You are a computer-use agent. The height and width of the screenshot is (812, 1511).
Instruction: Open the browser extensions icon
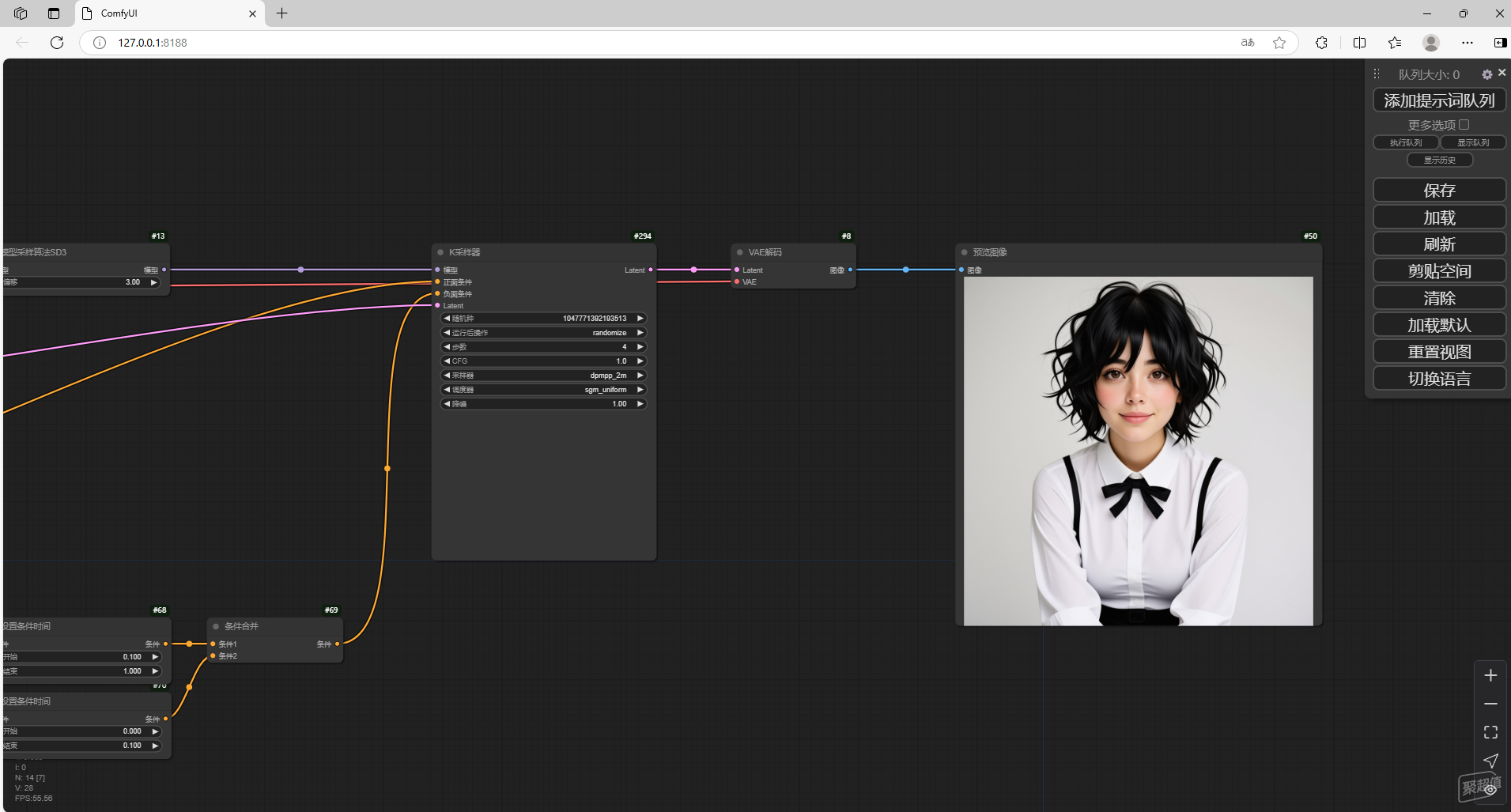click(x=1321, y=43)
